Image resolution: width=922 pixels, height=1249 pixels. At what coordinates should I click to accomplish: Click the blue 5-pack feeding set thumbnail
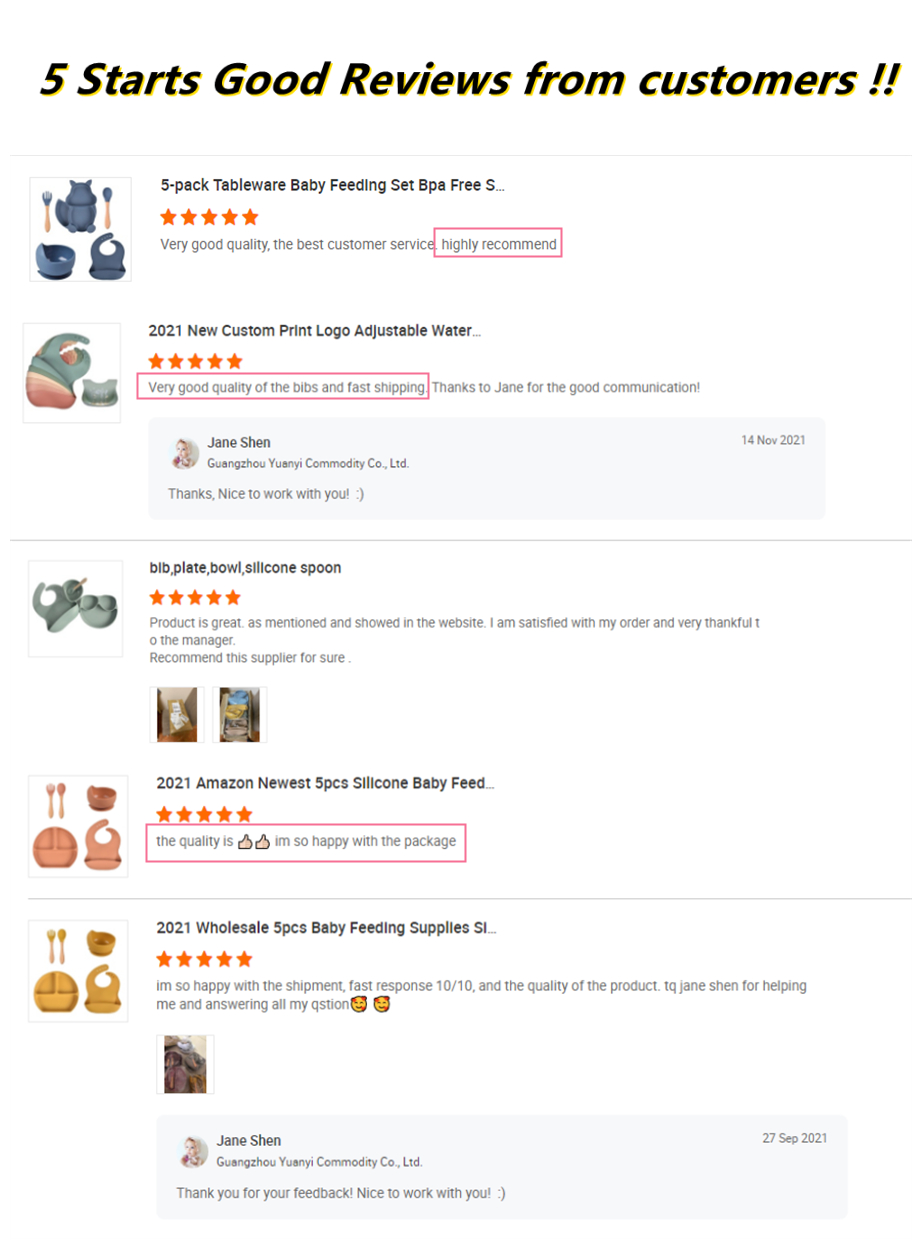pyautogui.click(x=80, y=229)
